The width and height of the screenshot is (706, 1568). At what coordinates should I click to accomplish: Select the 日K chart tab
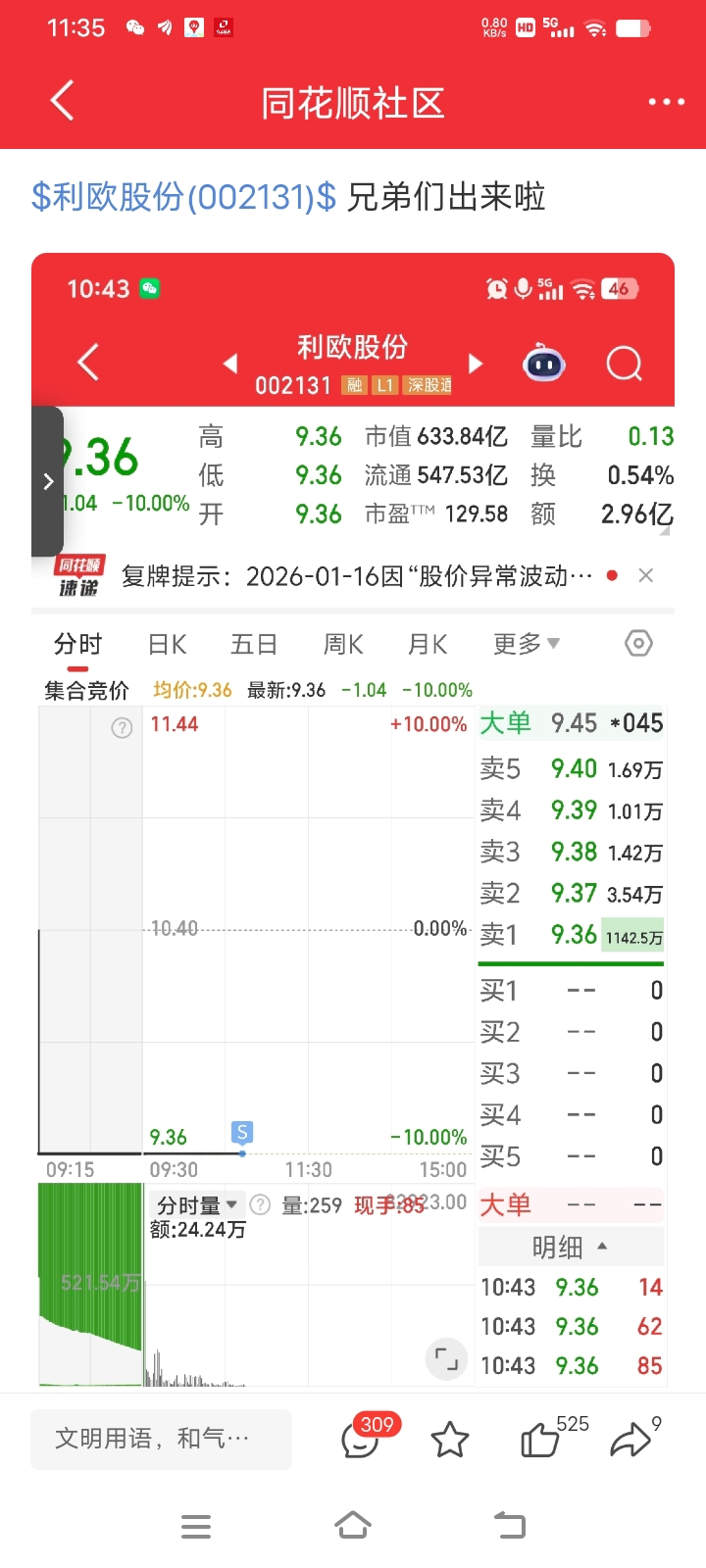[167, 644]
